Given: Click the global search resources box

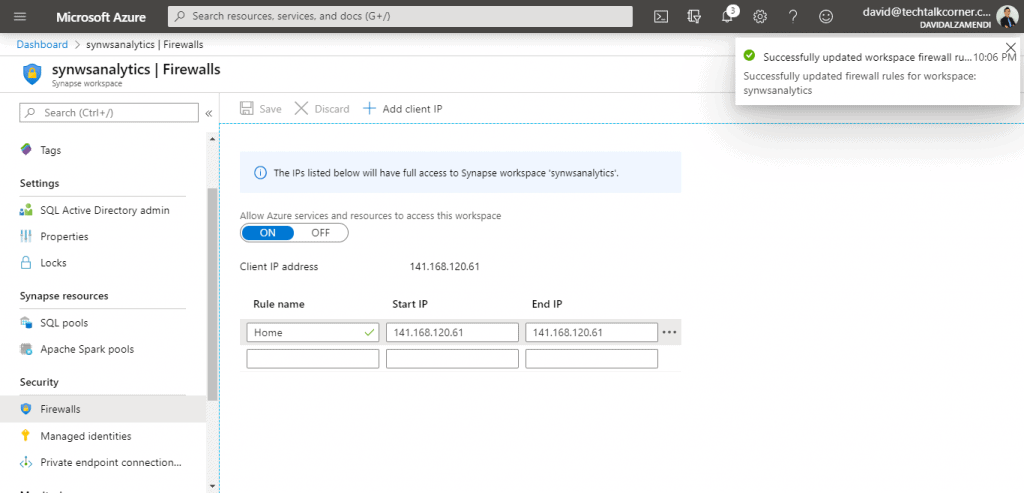Looking at the screenshot, I should 400,16.
